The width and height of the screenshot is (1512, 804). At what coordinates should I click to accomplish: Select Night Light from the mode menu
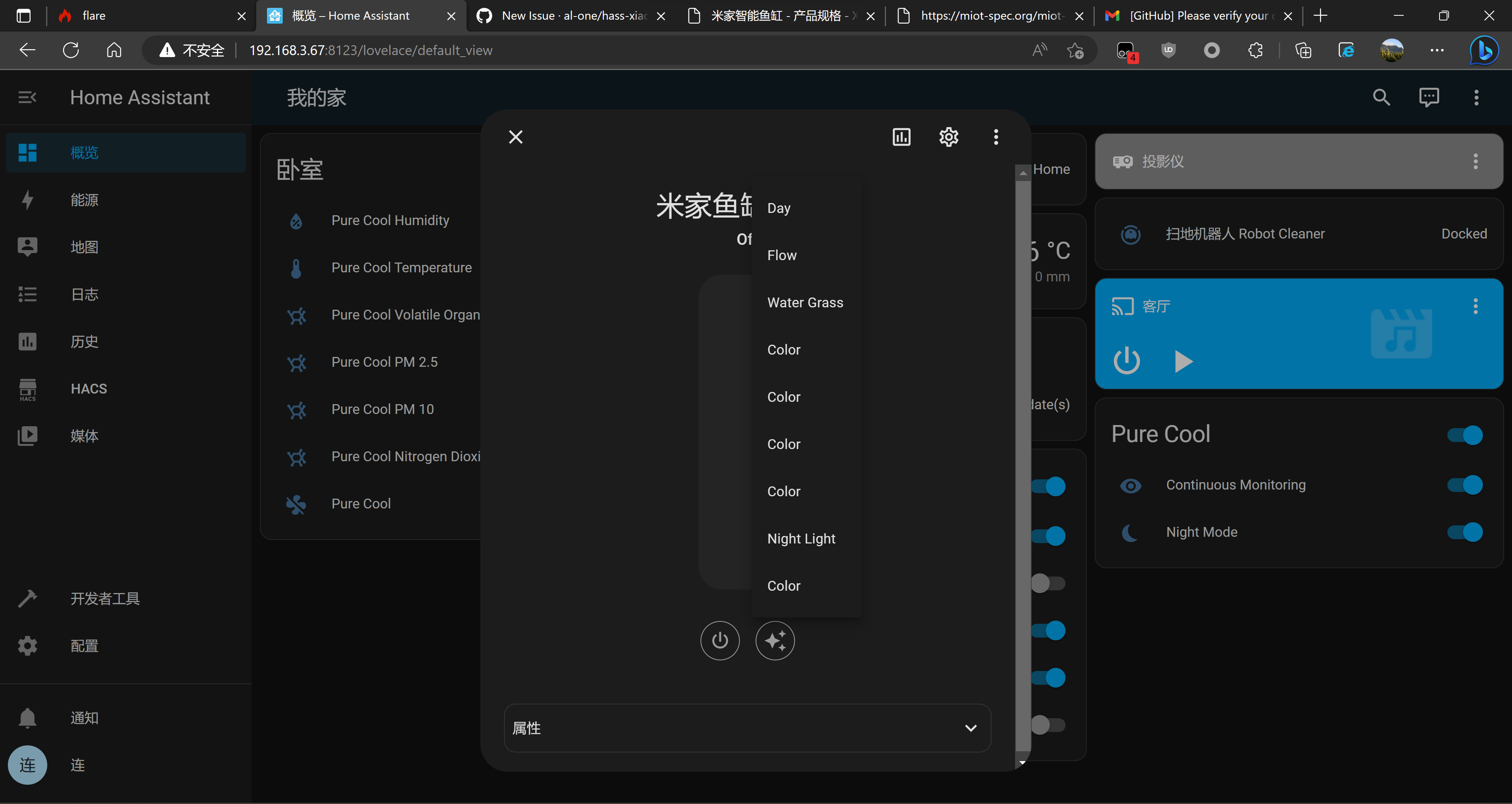pos(801,538)
